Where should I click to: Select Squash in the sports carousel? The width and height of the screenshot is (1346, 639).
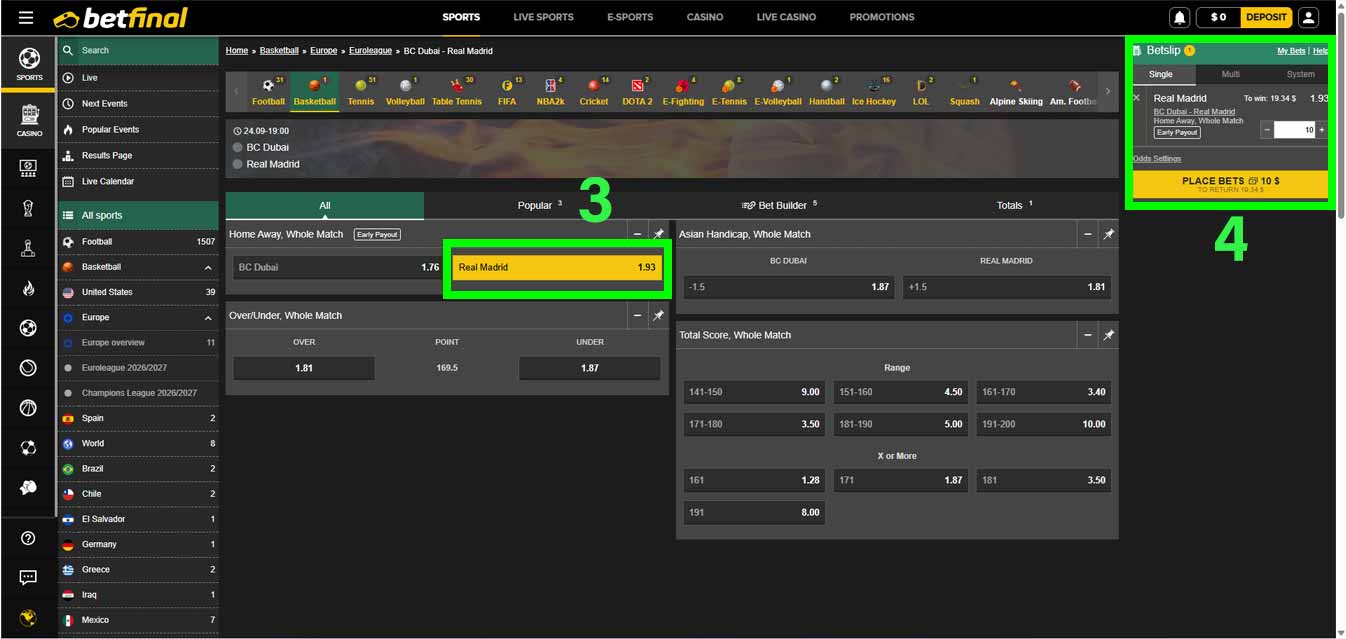[965, 92]
